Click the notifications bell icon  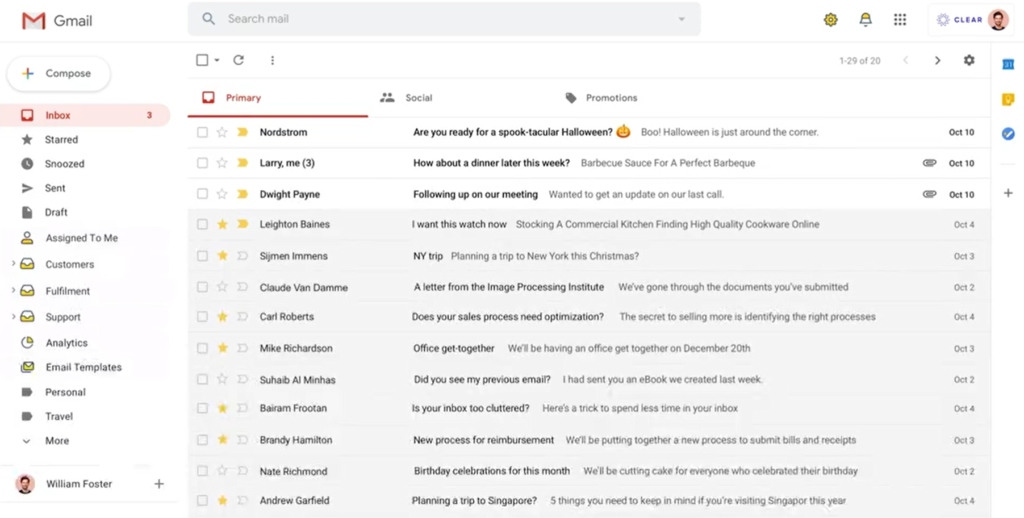pos(865,20)
